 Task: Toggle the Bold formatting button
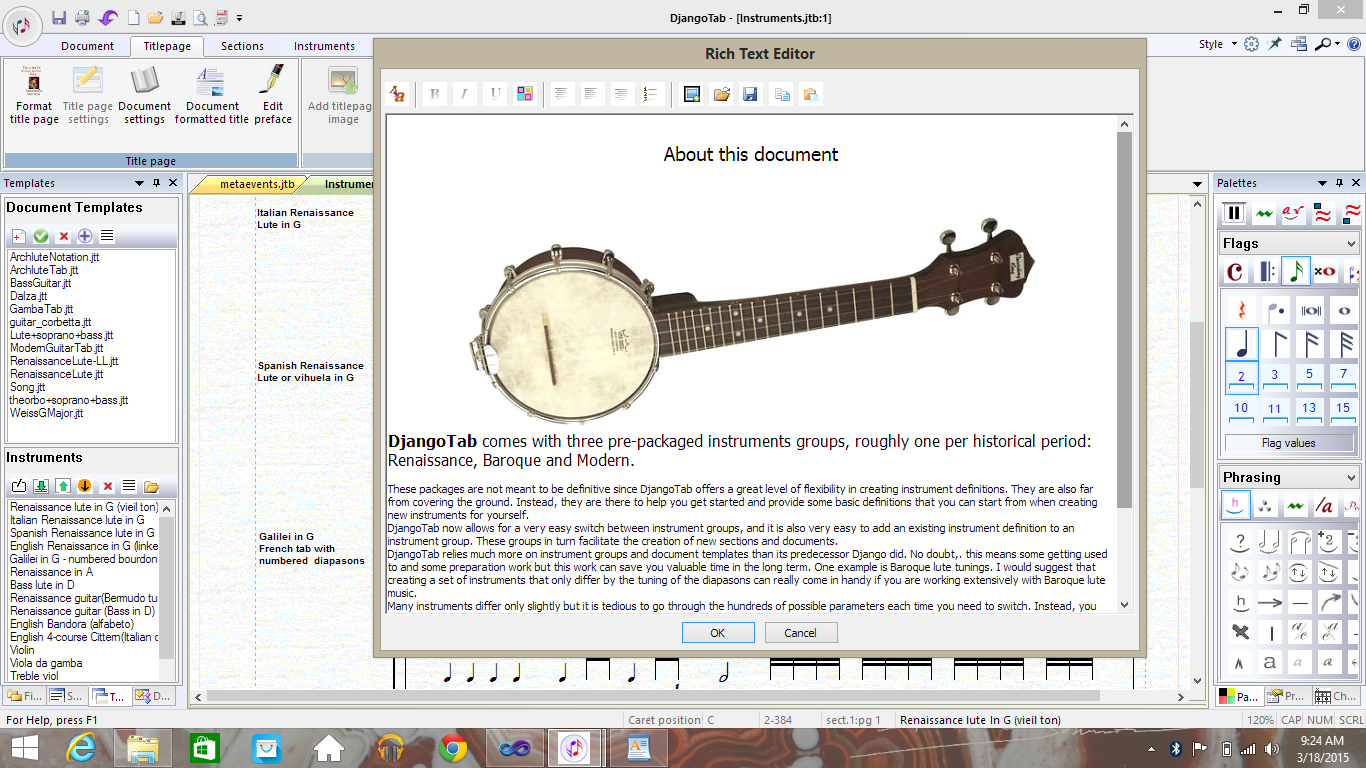pyautogui.click(x=434, y=94)
